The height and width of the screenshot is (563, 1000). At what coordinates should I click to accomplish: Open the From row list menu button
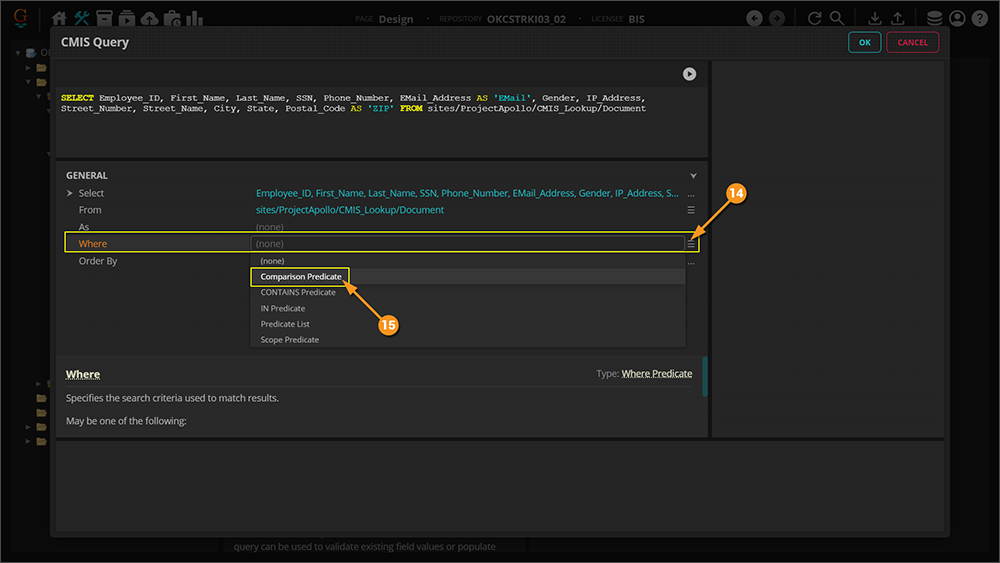690,210
